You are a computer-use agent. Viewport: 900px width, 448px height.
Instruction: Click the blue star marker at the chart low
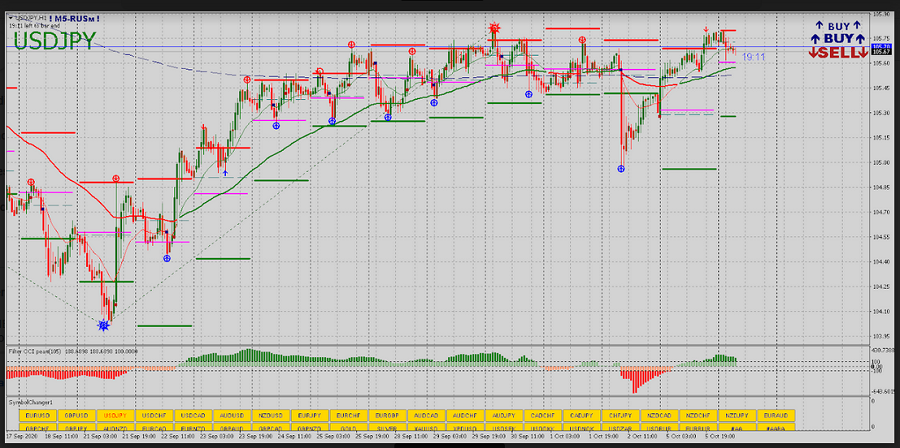coord(103,324)
